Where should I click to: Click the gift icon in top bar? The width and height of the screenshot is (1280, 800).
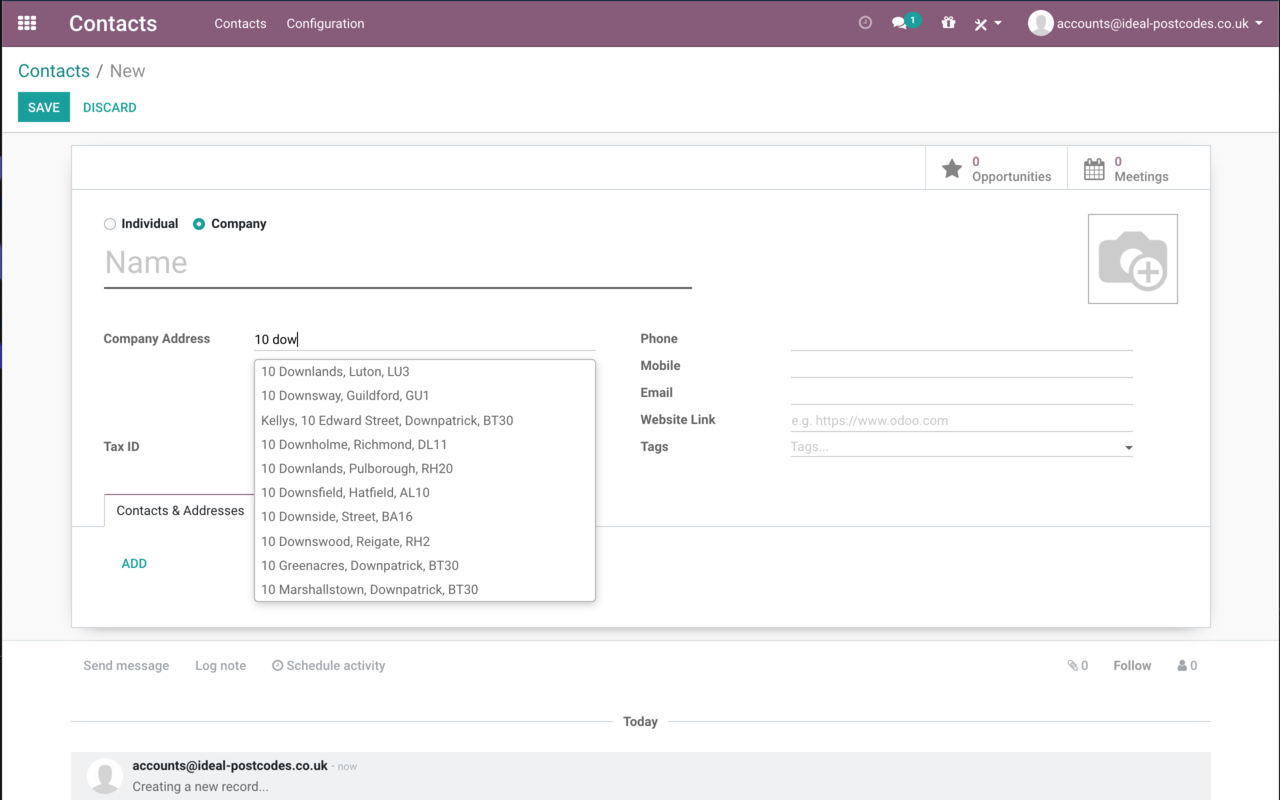tap(948, 23)
